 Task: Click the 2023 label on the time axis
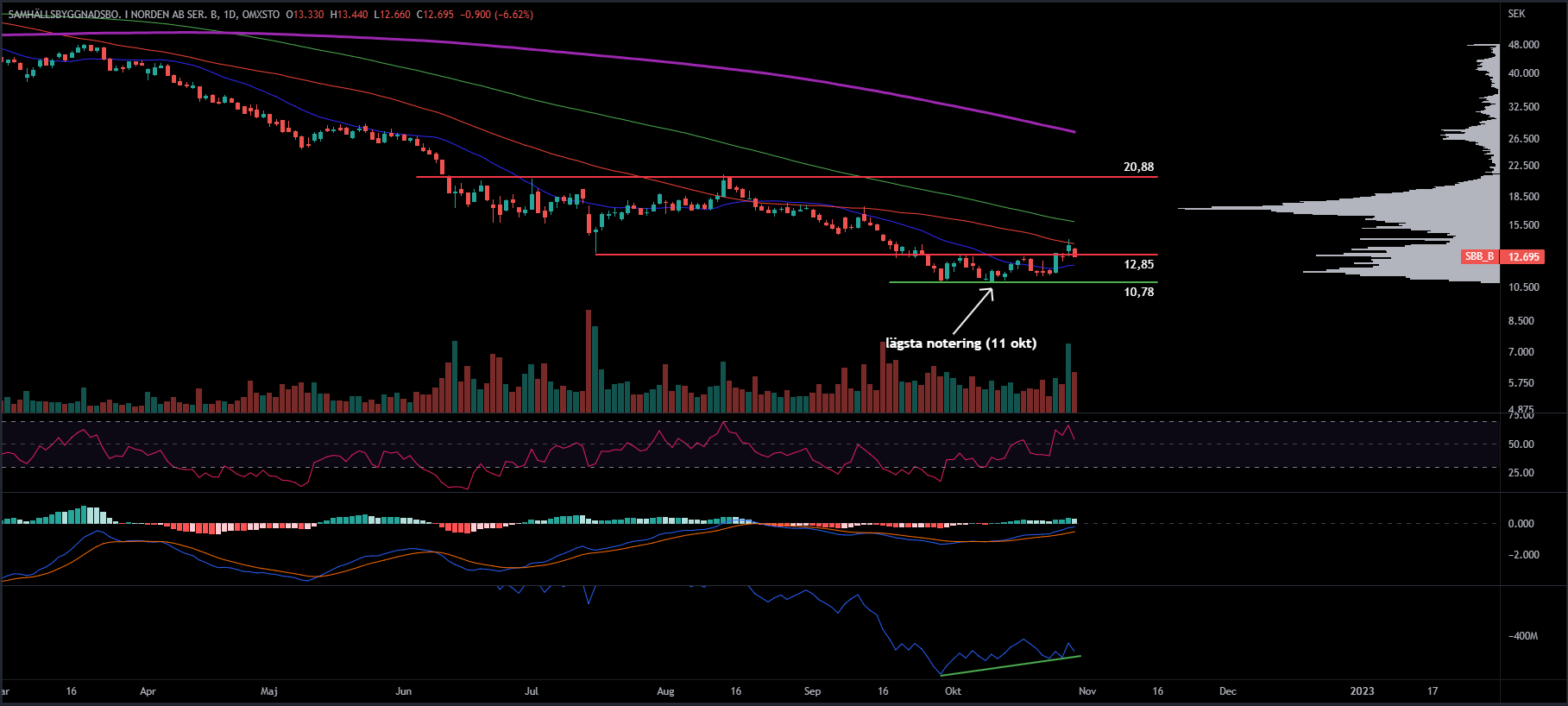tap(1362, 691)
